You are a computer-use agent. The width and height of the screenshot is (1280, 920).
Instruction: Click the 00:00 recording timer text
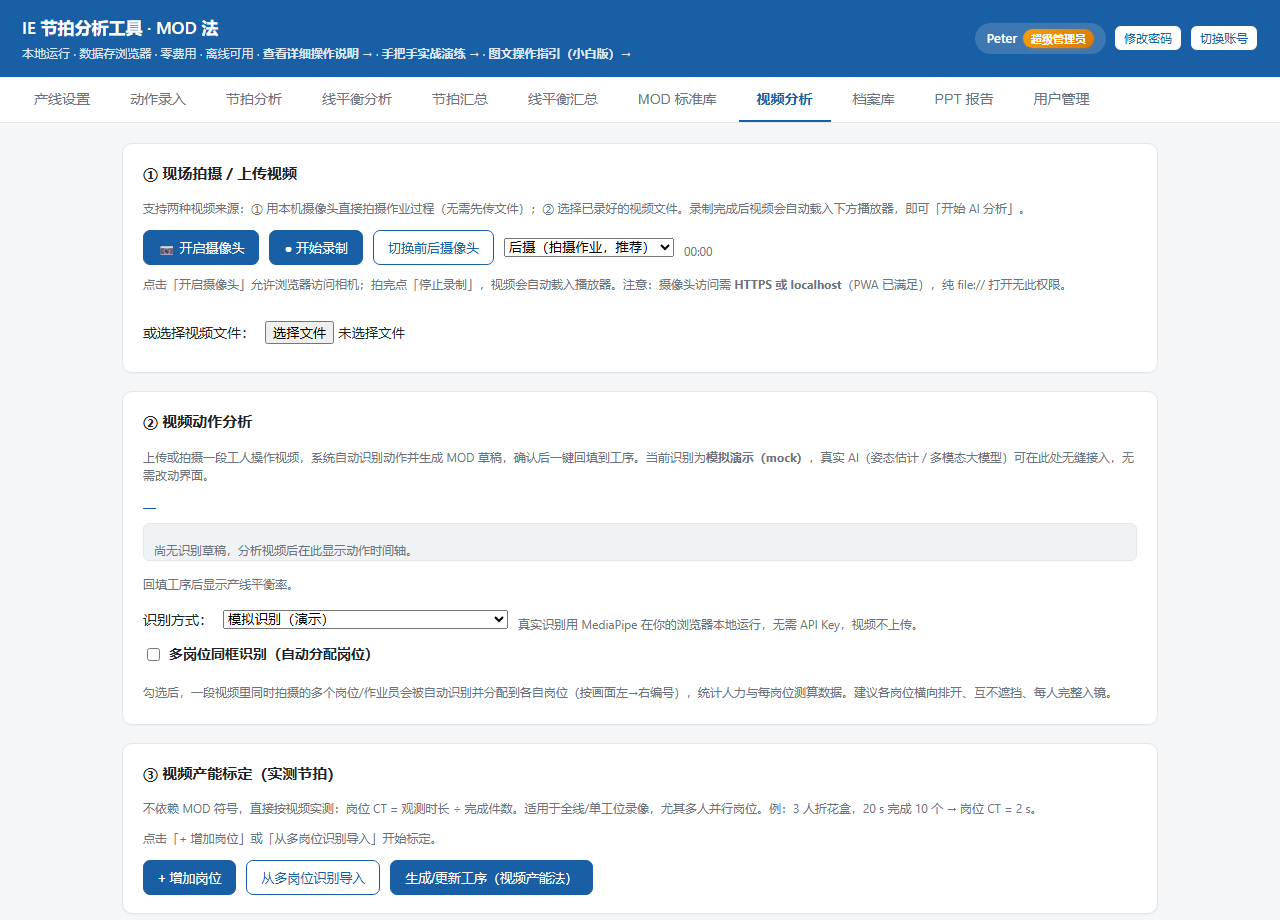click(698, 252)
